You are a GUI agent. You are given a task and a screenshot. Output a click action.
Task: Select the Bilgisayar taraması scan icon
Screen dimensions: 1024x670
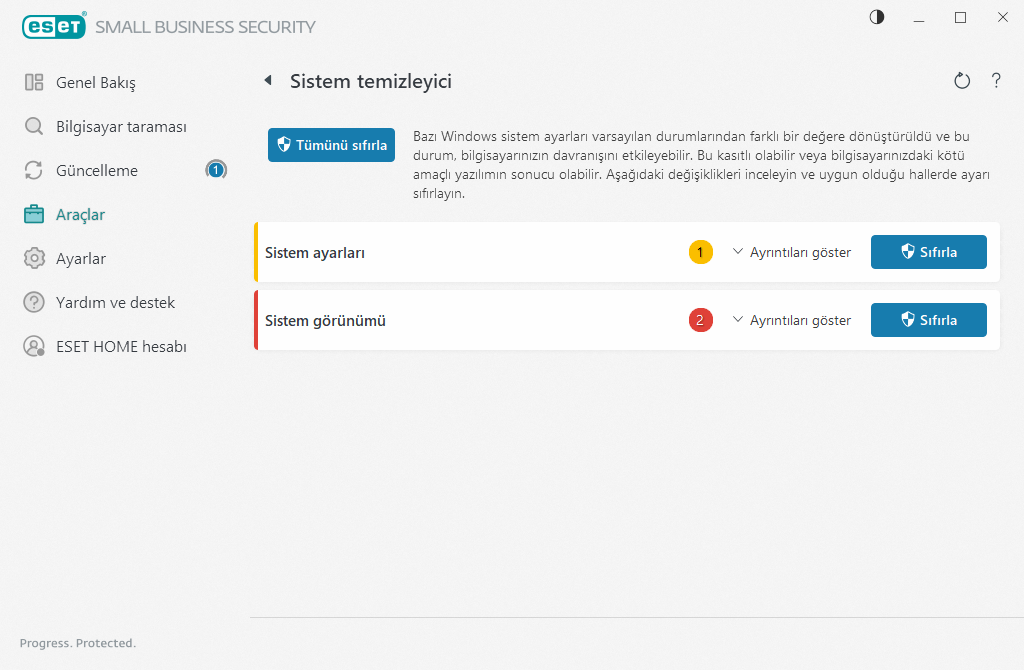tap(34, 126)
